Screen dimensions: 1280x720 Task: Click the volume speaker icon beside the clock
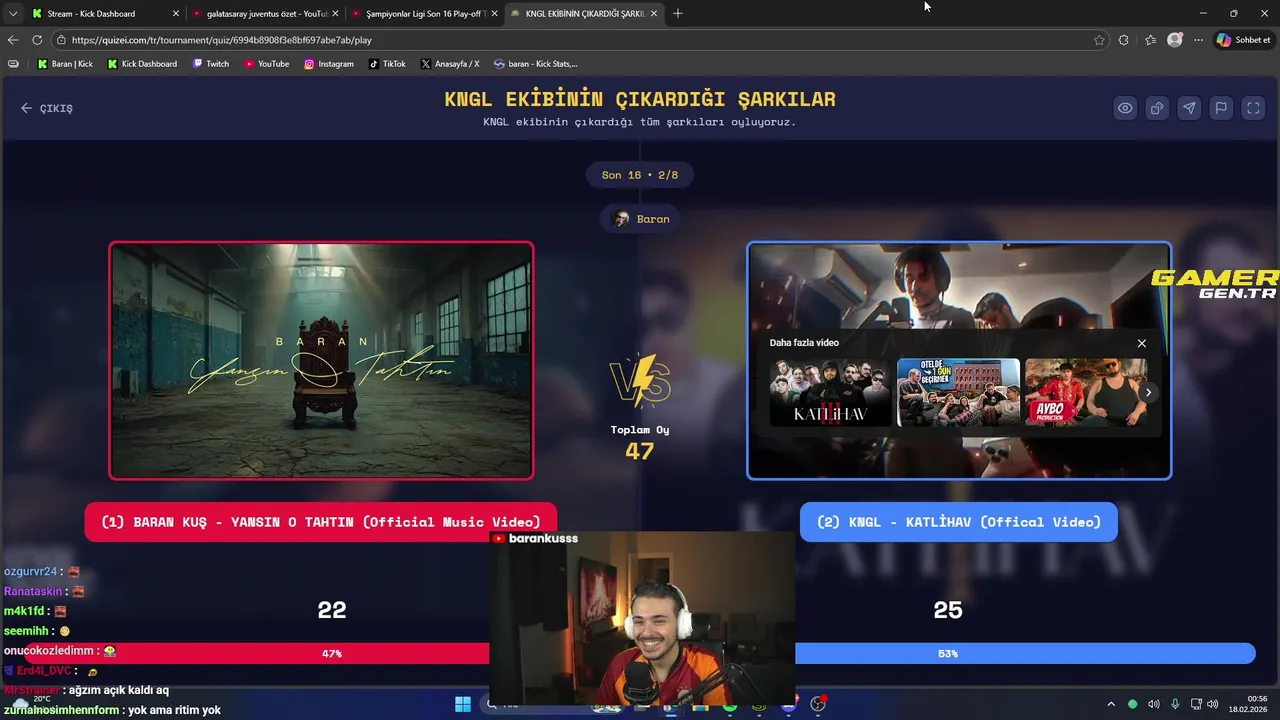click(1213, 704)
